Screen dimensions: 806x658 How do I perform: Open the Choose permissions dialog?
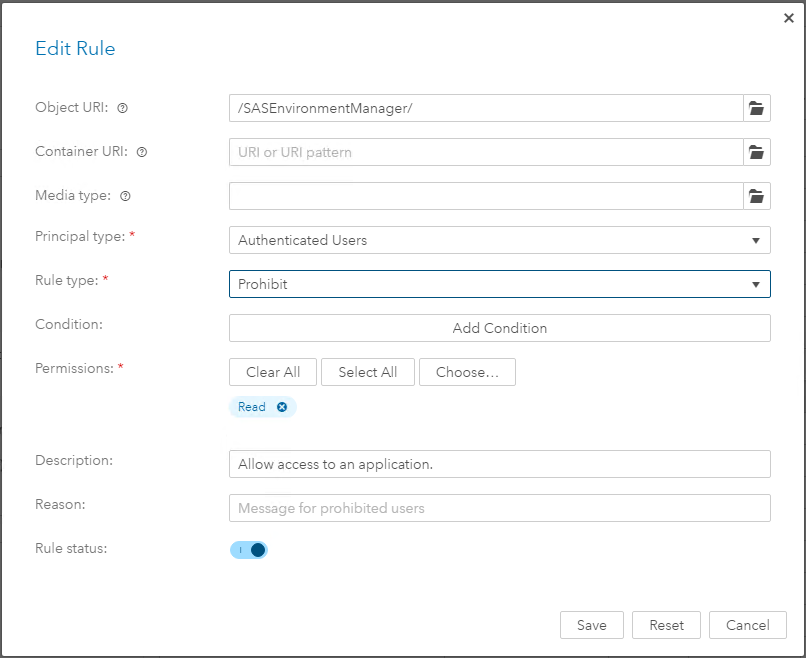tap(467, 372)
